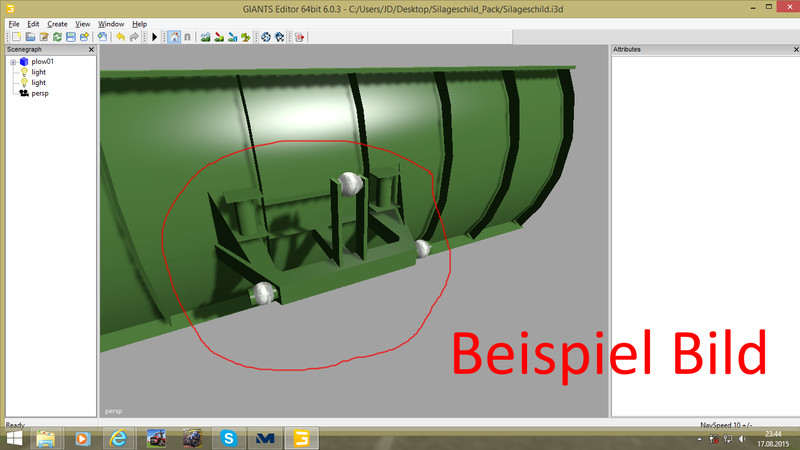
Task: Click the Redo arrow icon
Action: coord(134,37)
